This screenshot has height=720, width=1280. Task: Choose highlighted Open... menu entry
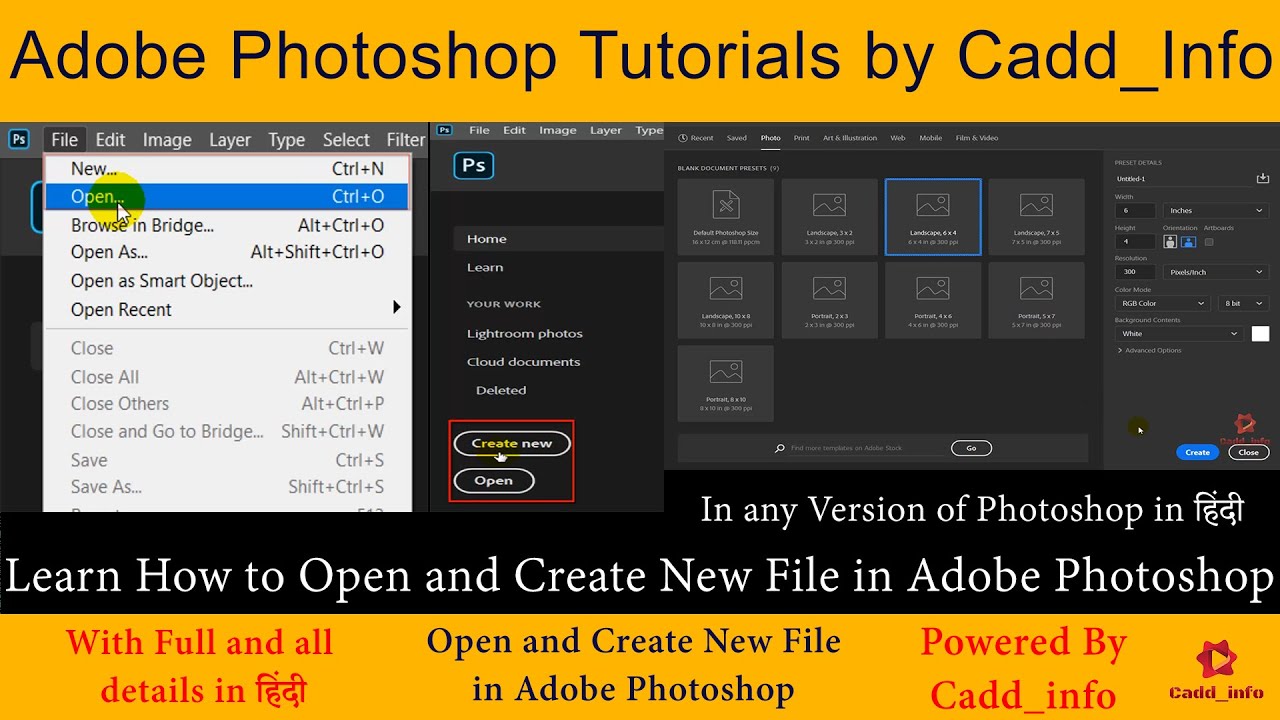click(x=227, y=197)
